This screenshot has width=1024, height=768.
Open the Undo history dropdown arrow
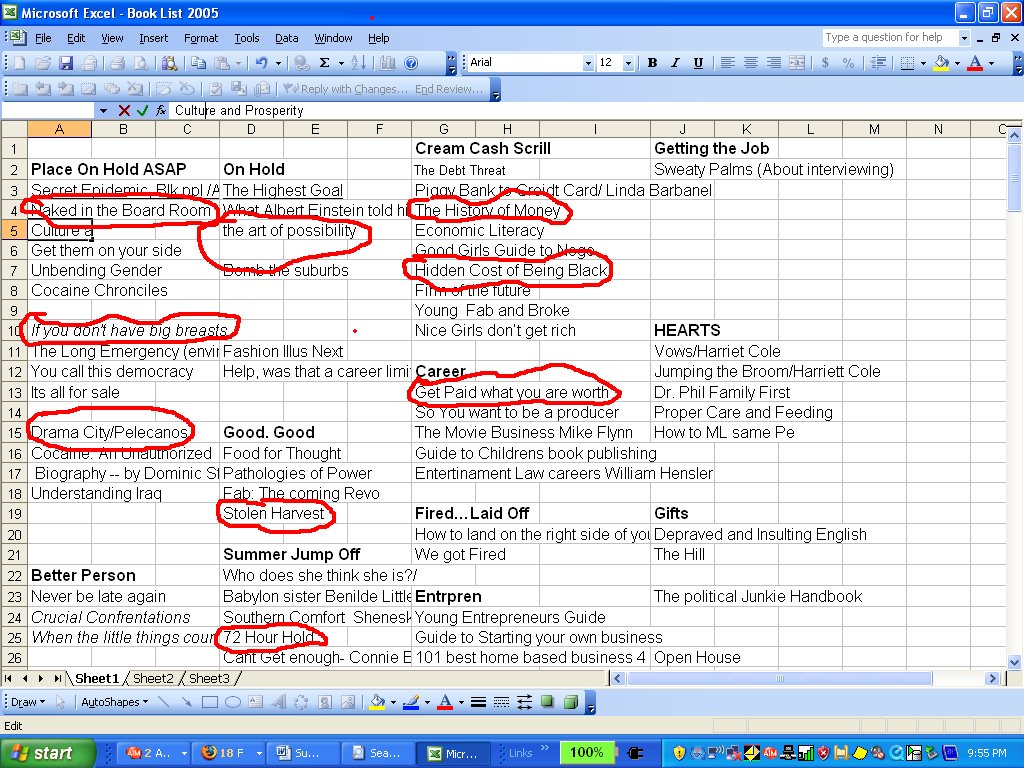coord(278,63)
